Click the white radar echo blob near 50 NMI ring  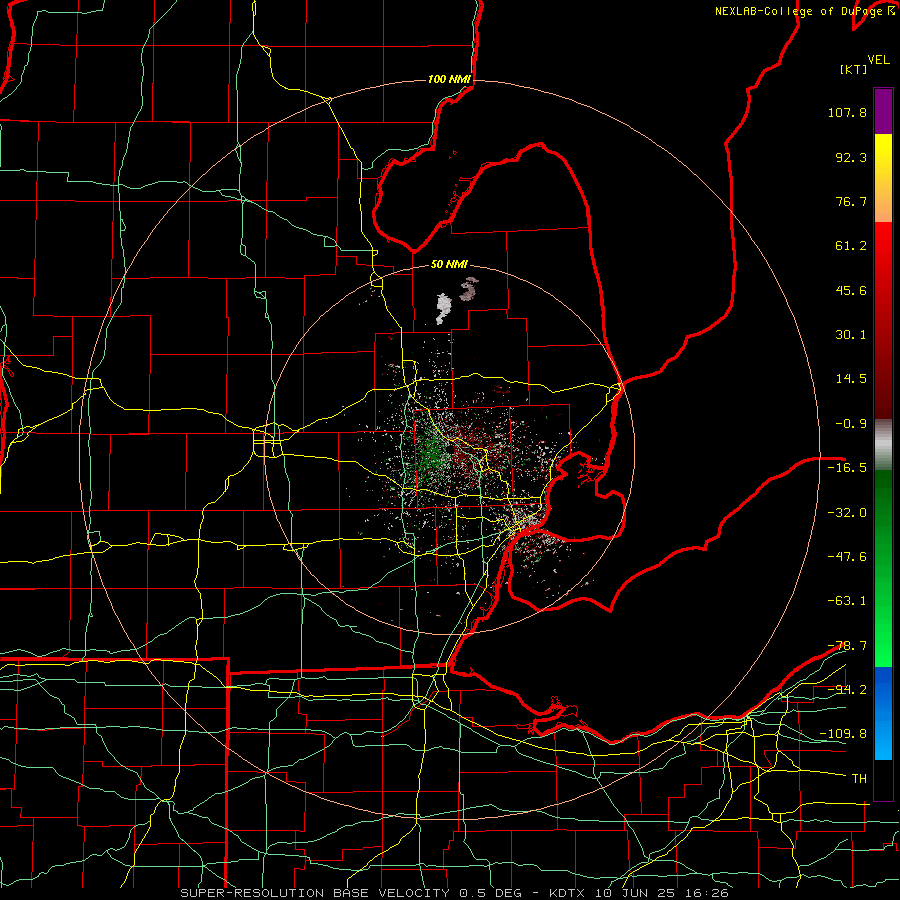(x=443, y=308)
